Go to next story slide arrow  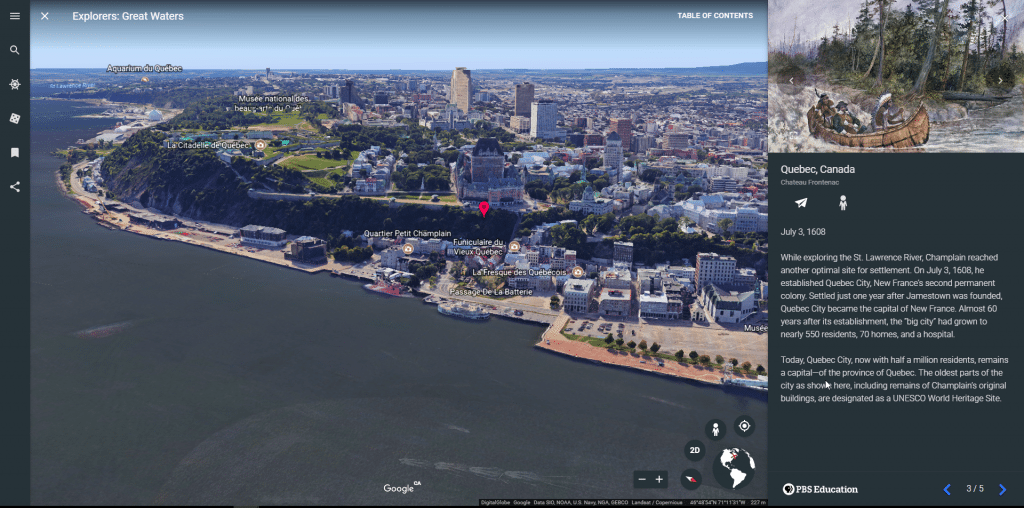pyautogui.click(x=1002, y=489)
